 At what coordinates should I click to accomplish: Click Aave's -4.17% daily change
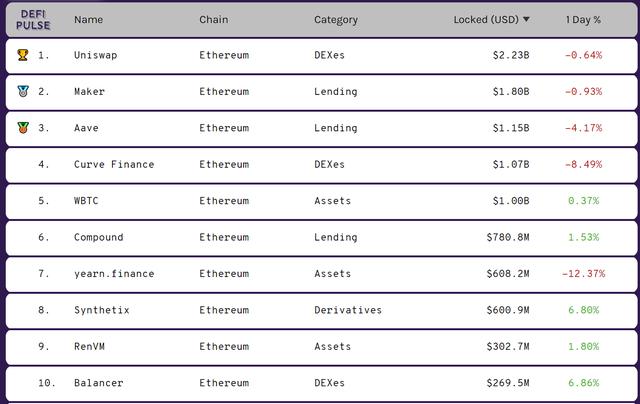[583, 128]
